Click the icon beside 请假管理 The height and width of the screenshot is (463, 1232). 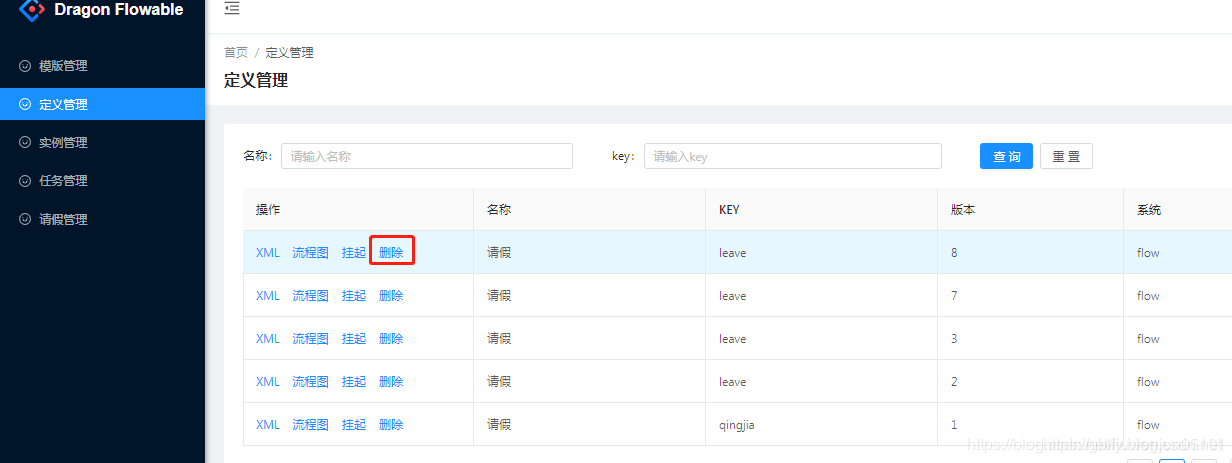25,219
